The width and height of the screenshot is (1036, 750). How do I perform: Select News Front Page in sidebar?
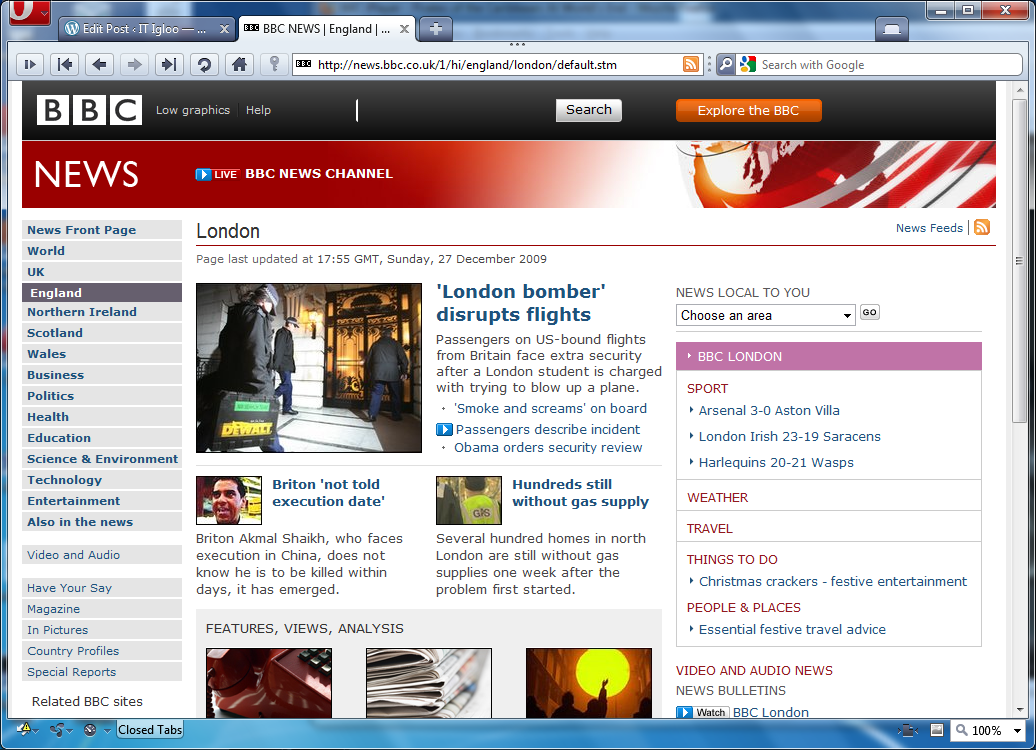tap(102, 230)
